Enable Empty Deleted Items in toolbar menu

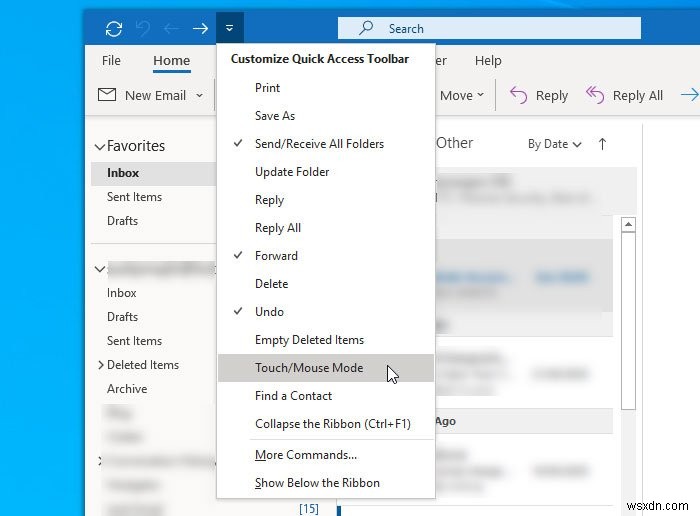[x=326, y=340]
